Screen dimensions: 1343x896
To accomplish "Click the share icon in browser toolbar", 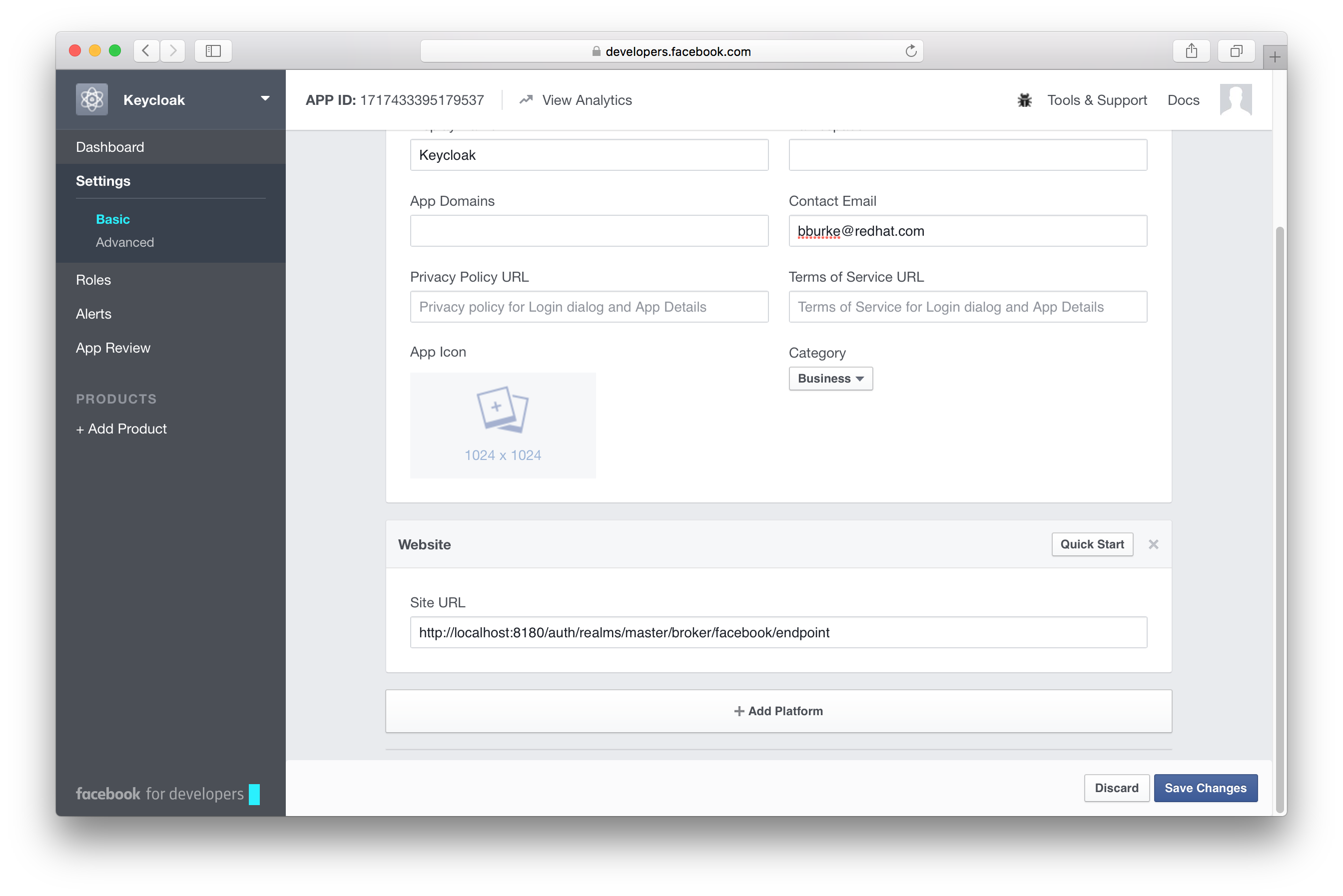I will (x=1191, y=51).
